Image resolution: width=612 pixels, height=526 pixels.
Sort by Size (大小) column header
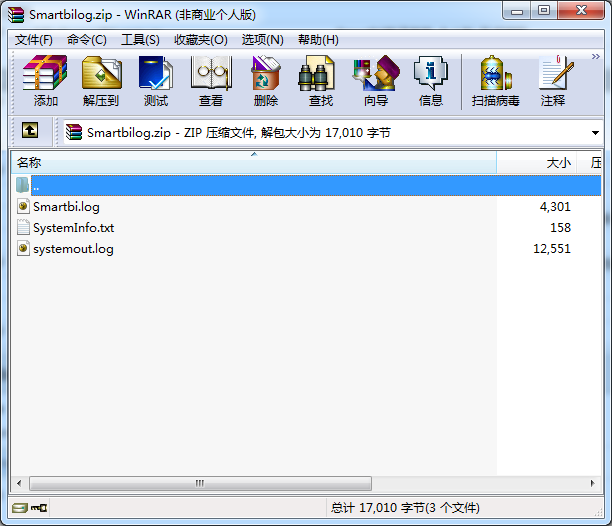tap(536, 162)
